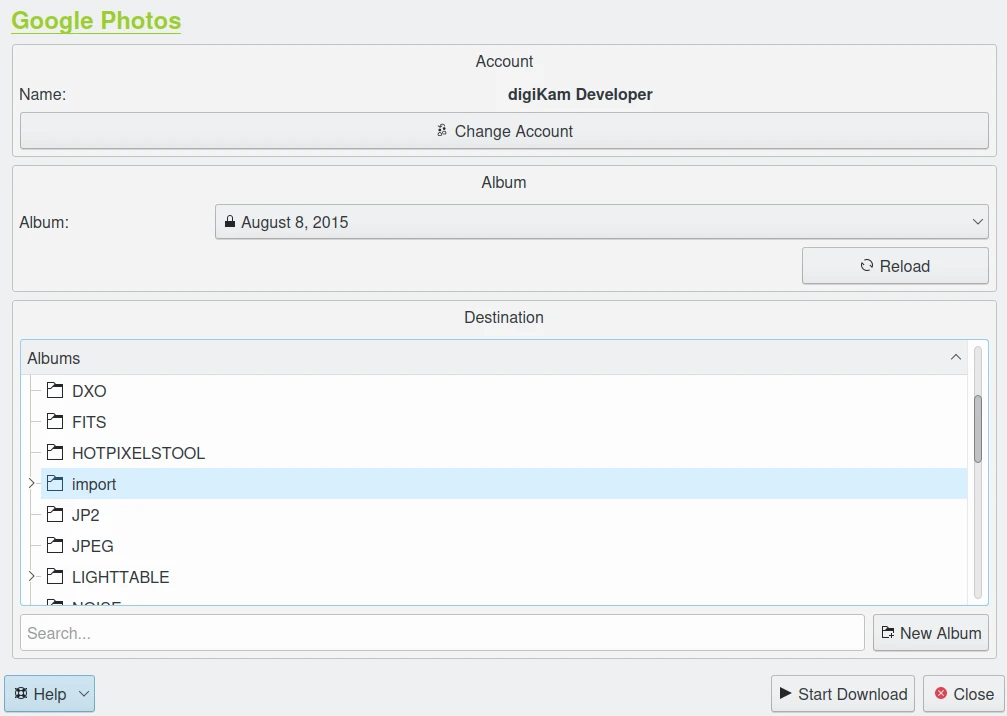This screenshot has width=1007, height=716.
Task: Start Download of the photos
Action: (842, 694)
